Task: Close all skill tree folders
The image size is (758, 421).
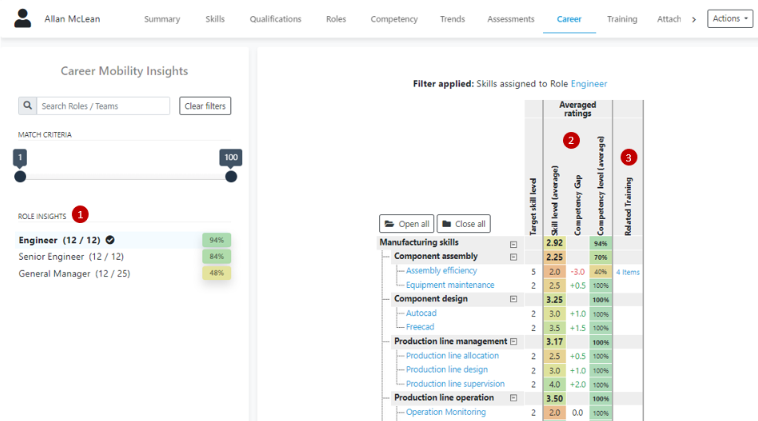Action: (x=463, y=224)
